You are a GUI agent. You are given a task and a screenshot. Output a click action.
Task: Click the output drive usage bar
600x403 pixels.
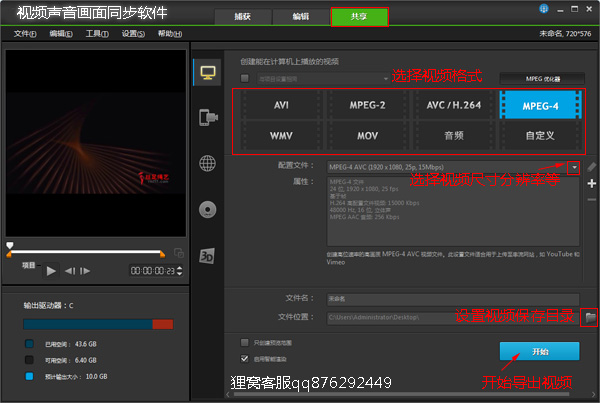98,325
